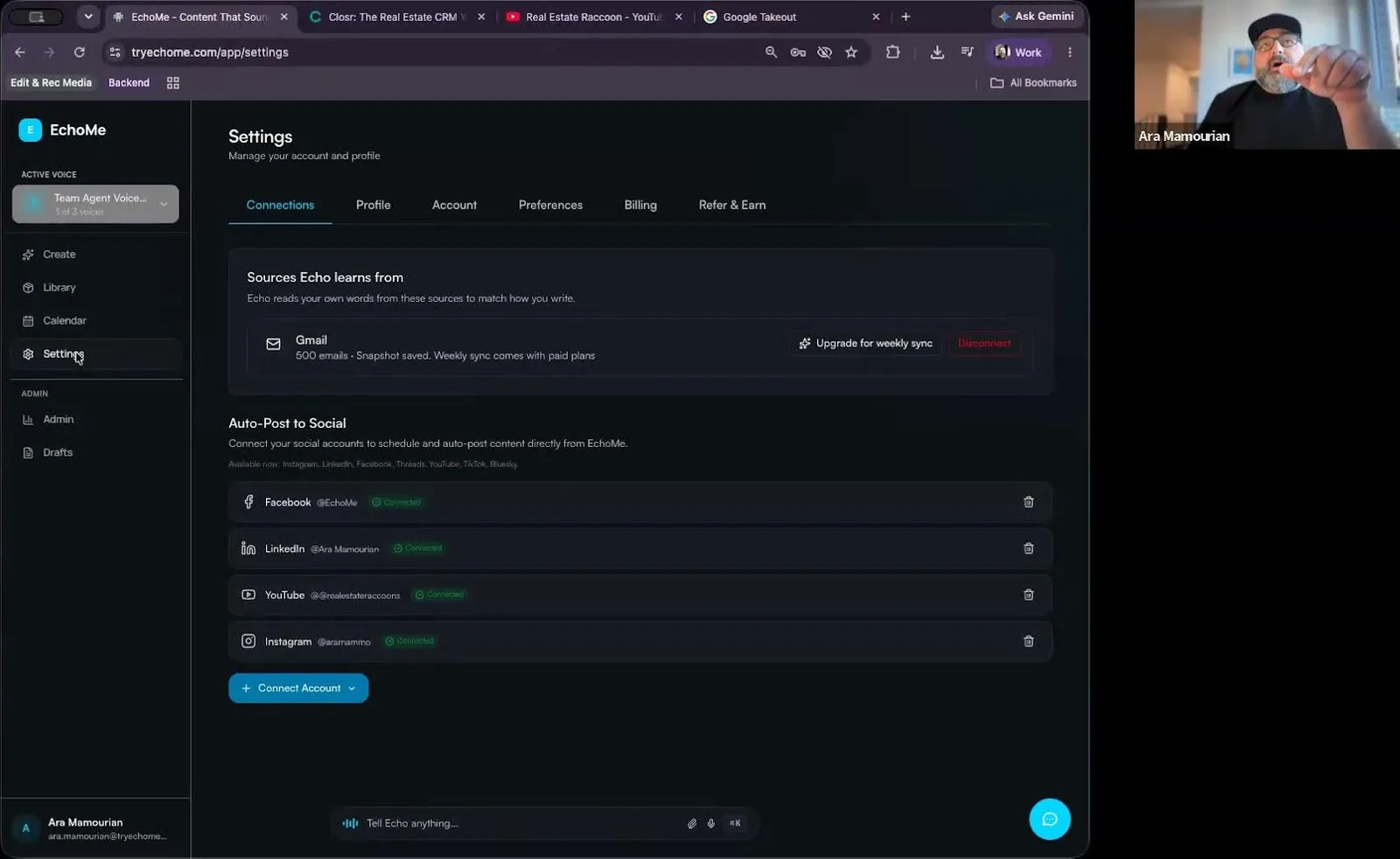Click the EchoMe logo icon

pyautogui.click(x=30, y=130)
